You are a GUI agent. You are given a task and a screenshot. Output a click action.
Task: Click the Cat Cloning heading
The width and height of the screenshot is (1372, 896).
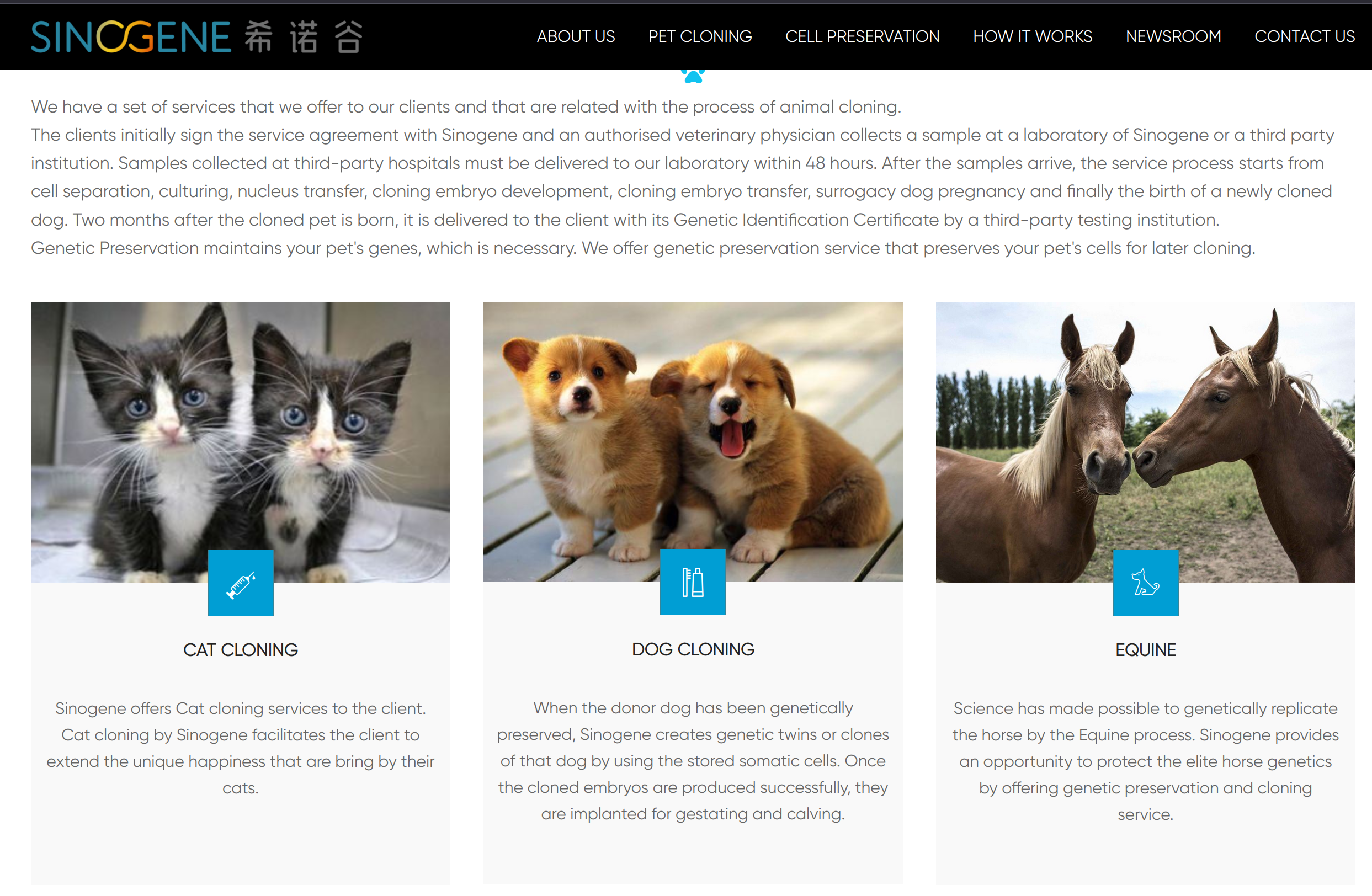pos(241,650)
